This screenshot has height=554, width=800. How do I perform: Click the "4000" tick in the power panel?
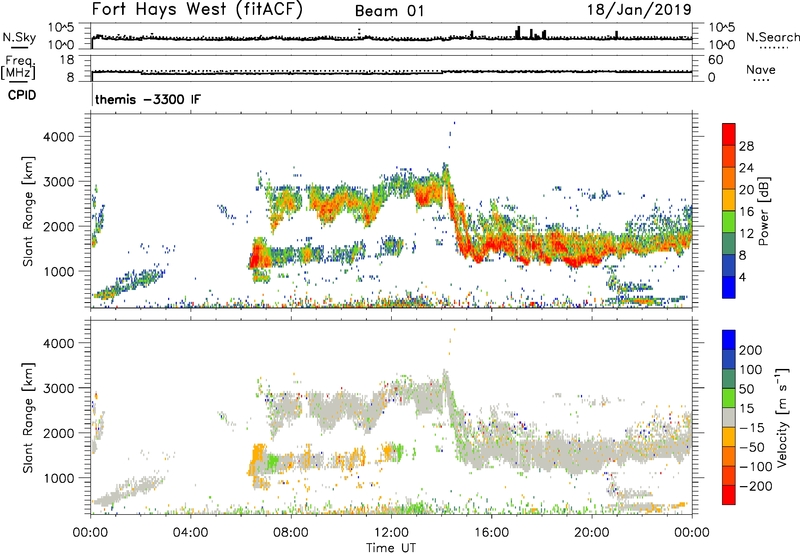click(x=59, y=137)
